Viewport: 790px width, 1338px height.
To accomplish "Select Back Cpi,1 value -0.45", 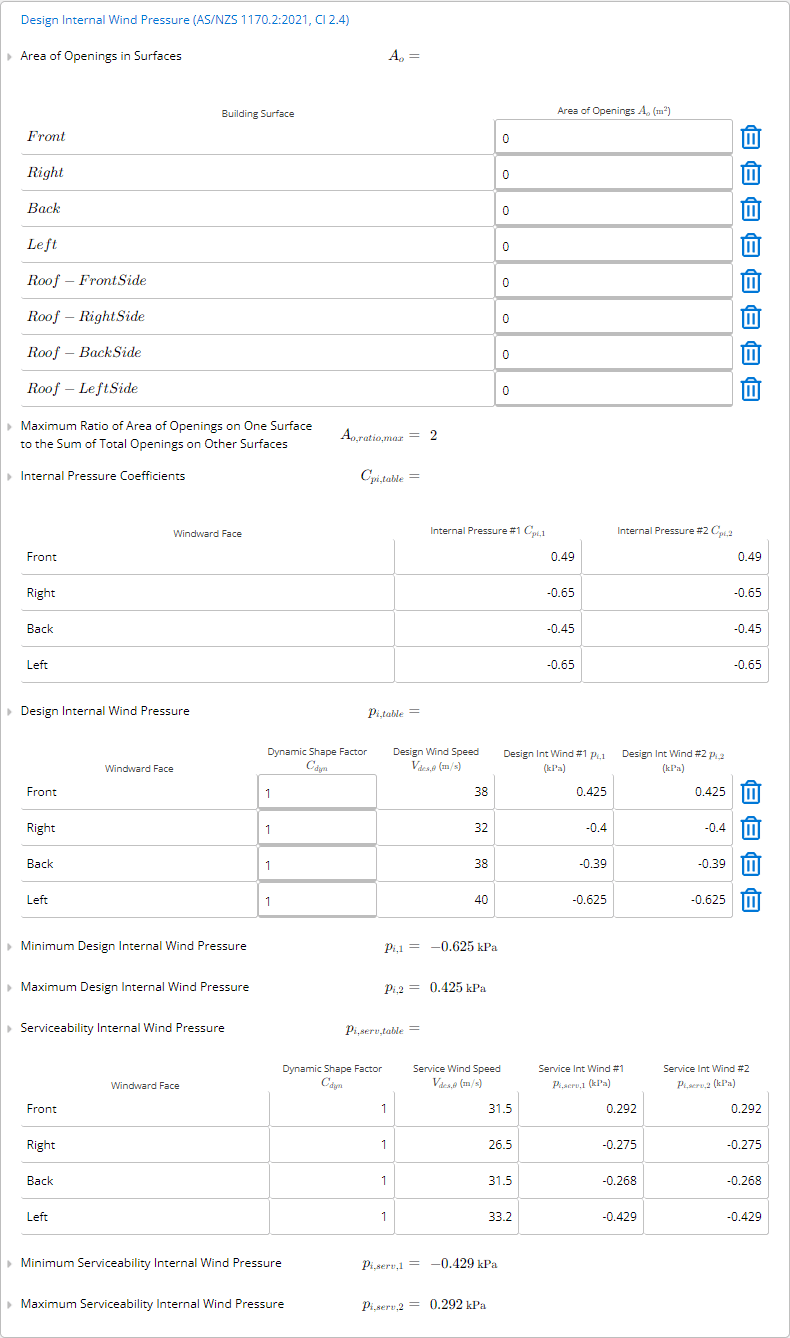I will pos(488,629).
